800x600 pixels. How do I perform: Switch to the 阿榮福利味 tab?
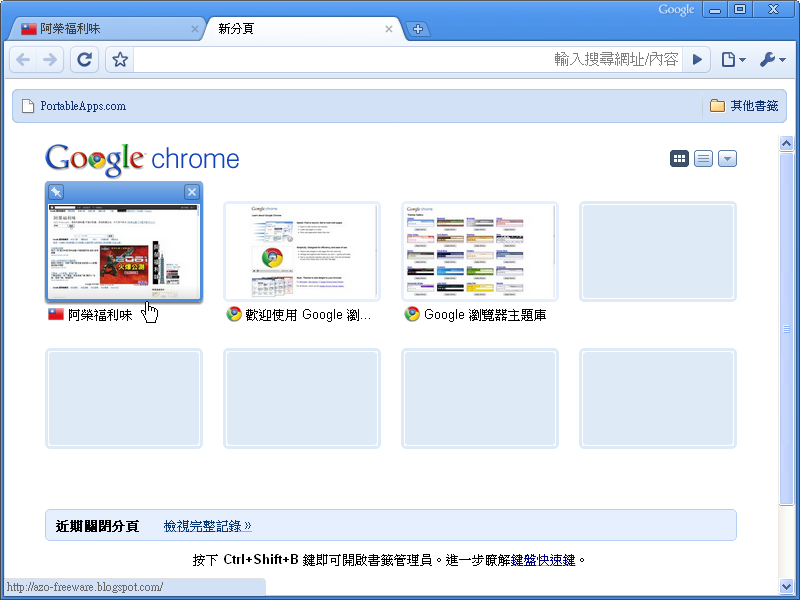(105, 29)
